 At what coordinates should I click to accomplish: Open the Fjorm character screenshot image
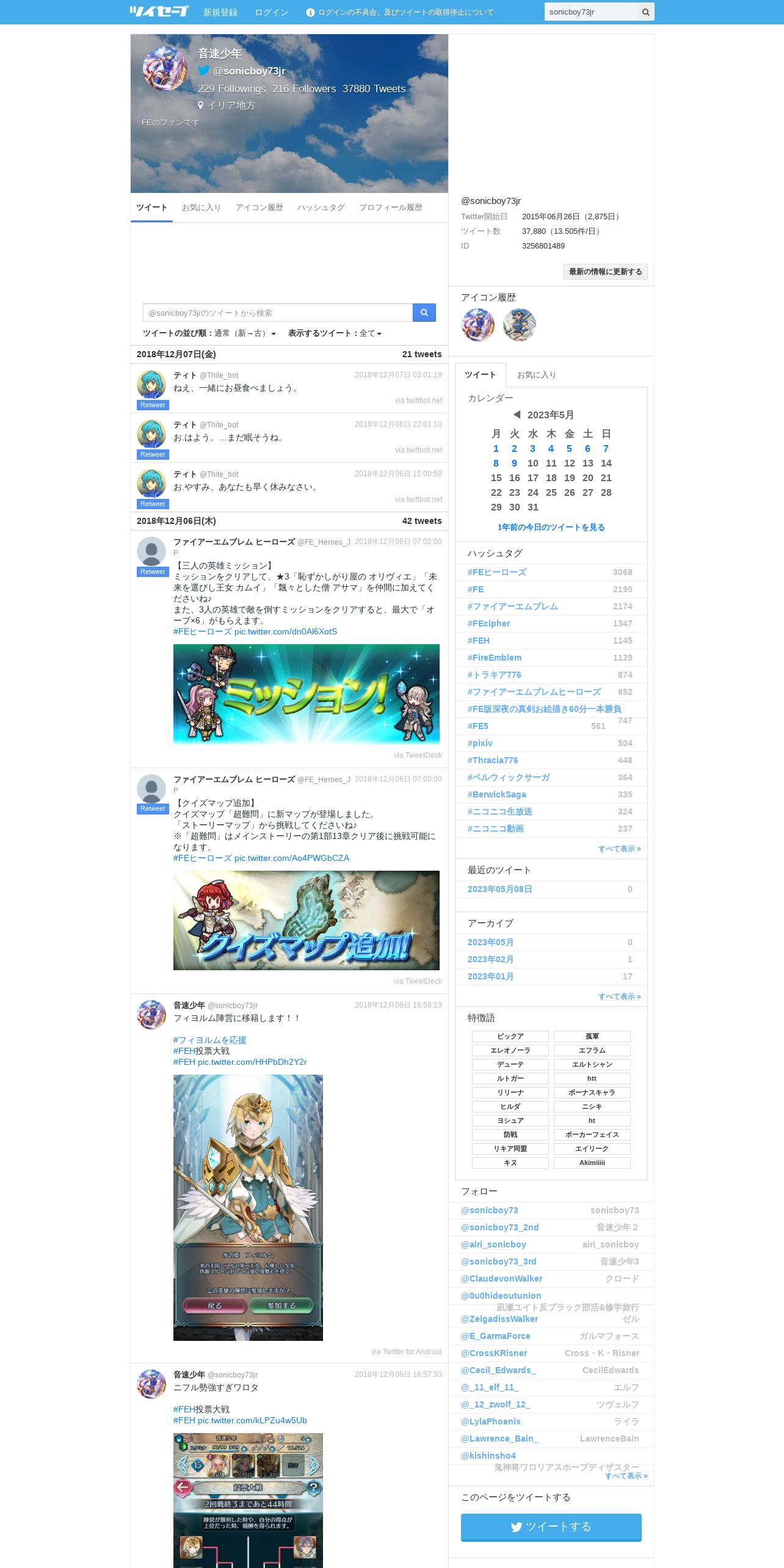pos(248,1208)
